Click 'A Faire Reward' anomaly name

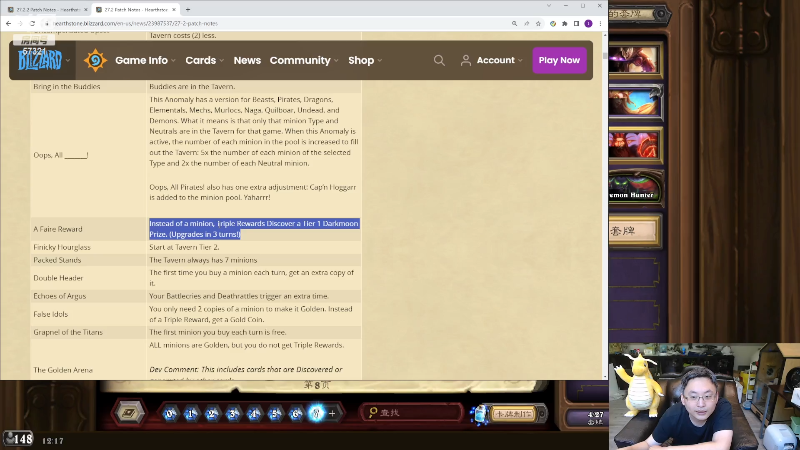[58, 229]
